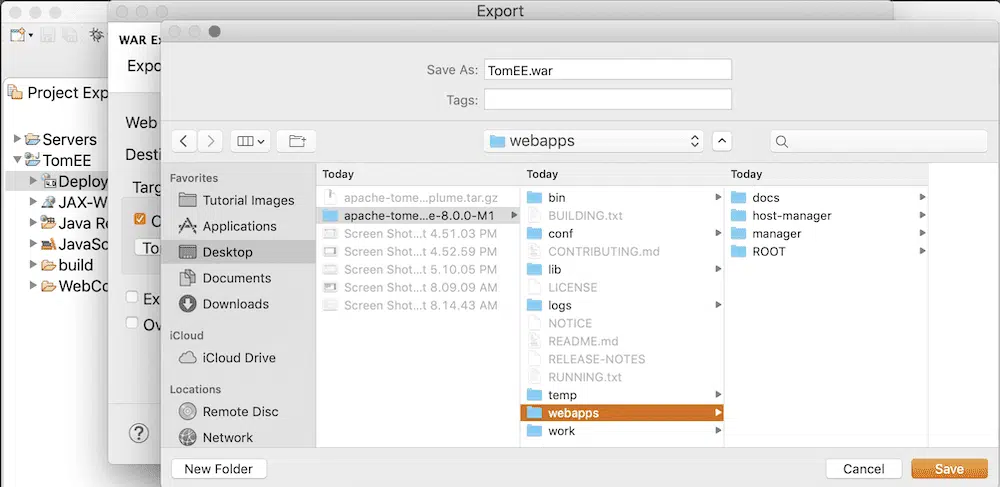This screenshot has height=487, width=1000.
Task: Select Network in sidebar
Action: click(227, 438)
